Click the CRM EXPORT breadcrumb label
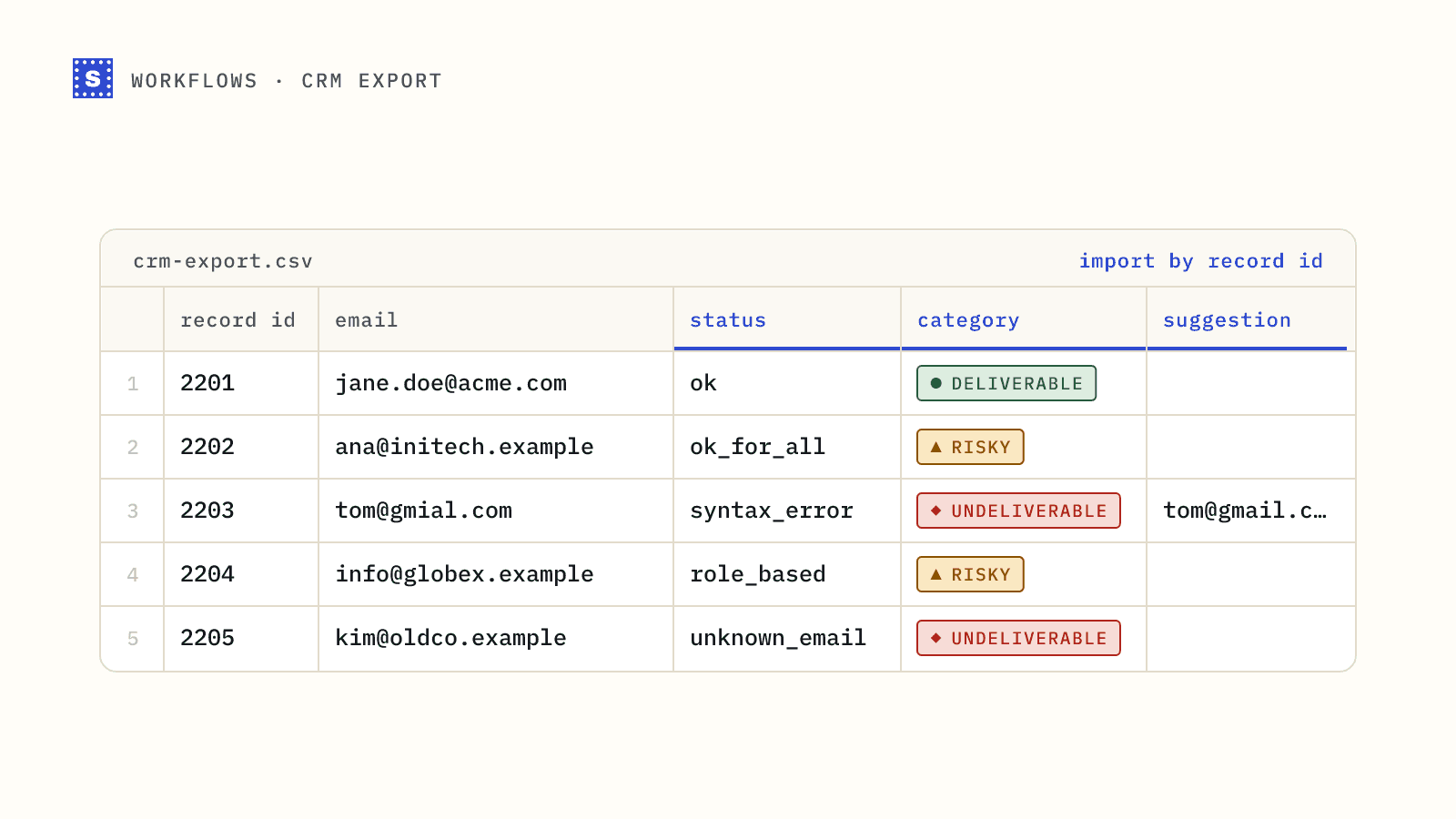Screen dimensions: 1456x819 coord(372,81)
